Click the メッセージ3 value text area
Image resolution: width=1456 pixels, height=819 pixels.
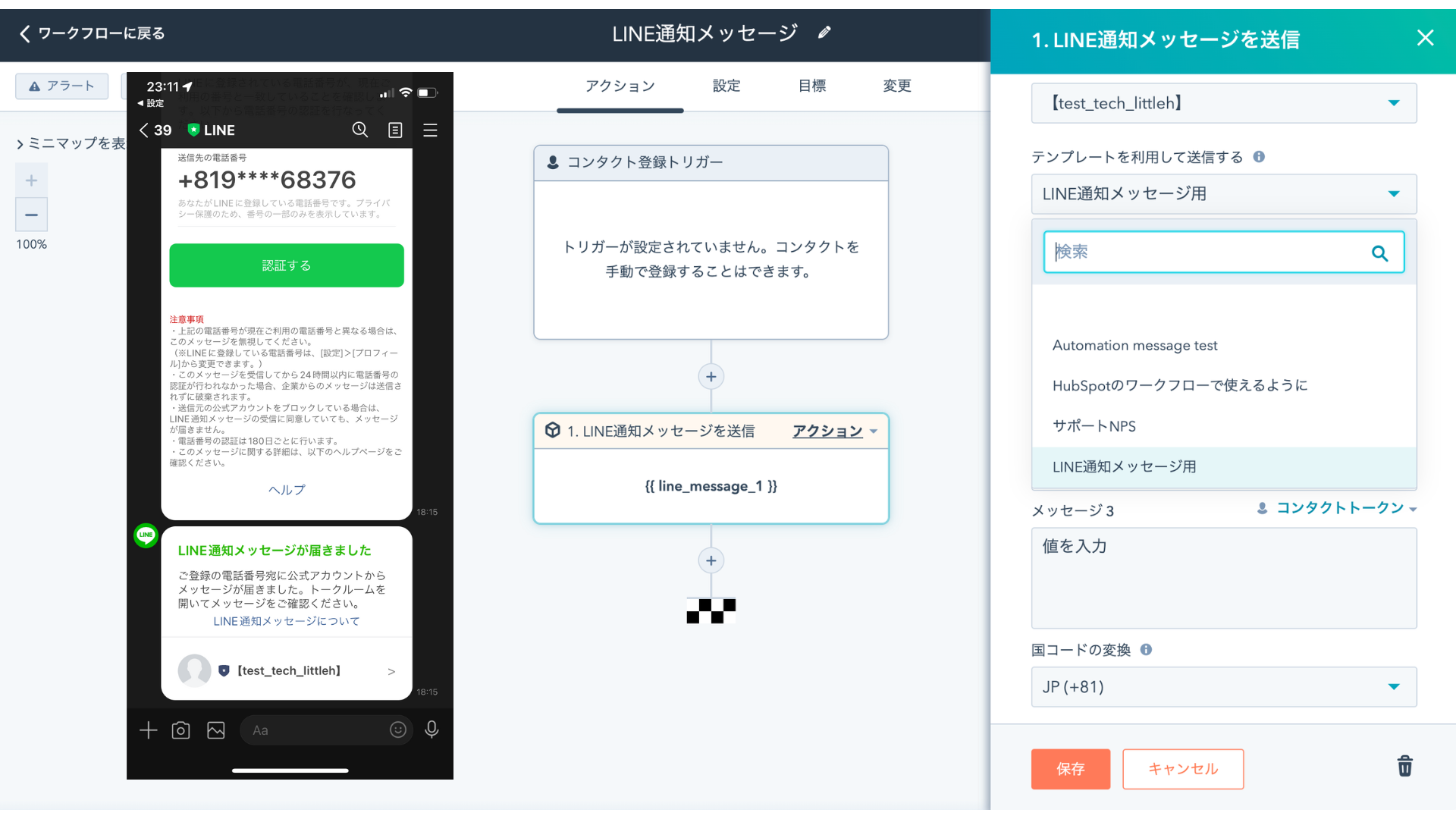pos(1223,578)
